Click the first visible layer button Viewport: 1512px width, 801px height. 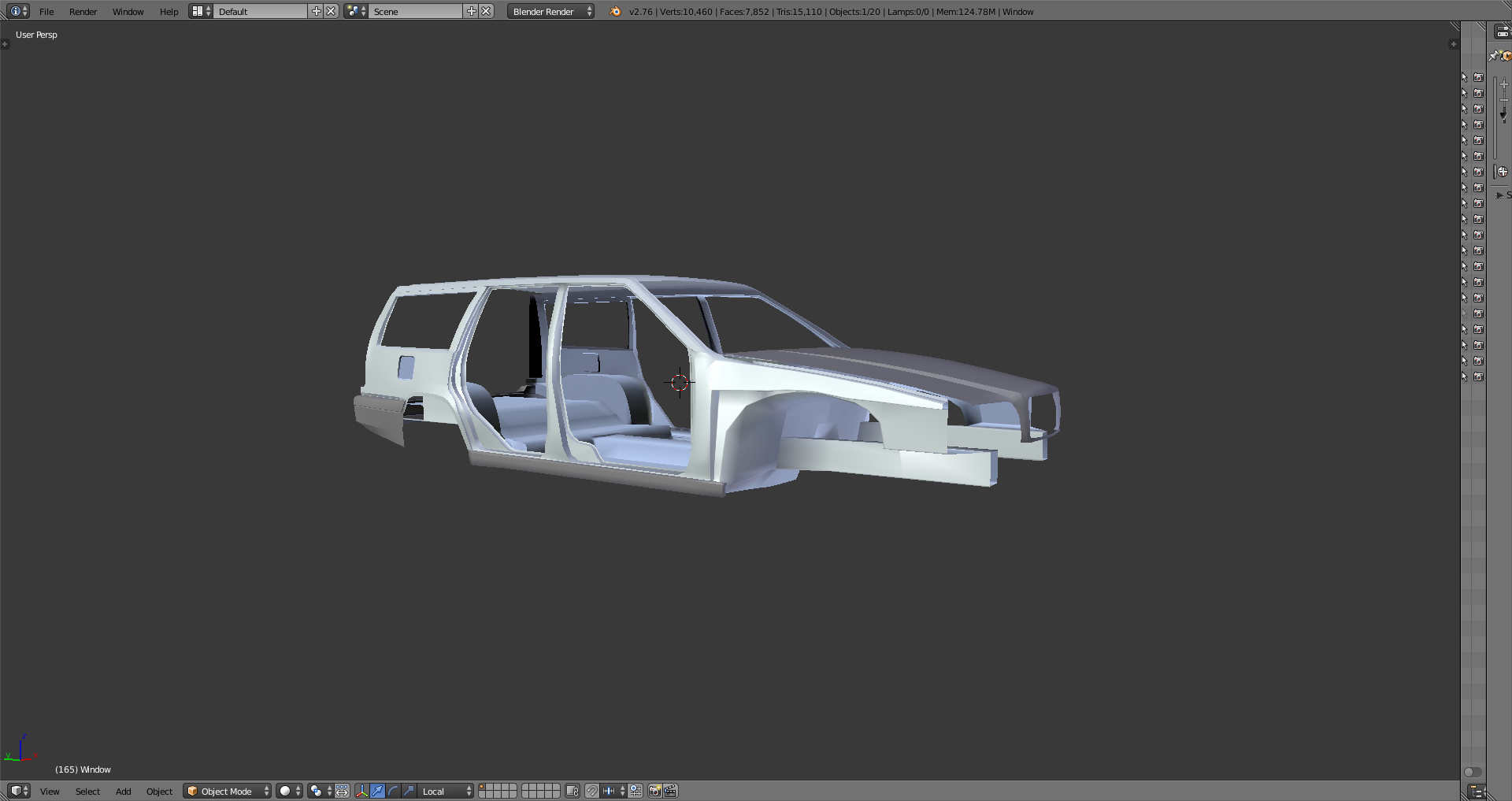coord(483,788)
